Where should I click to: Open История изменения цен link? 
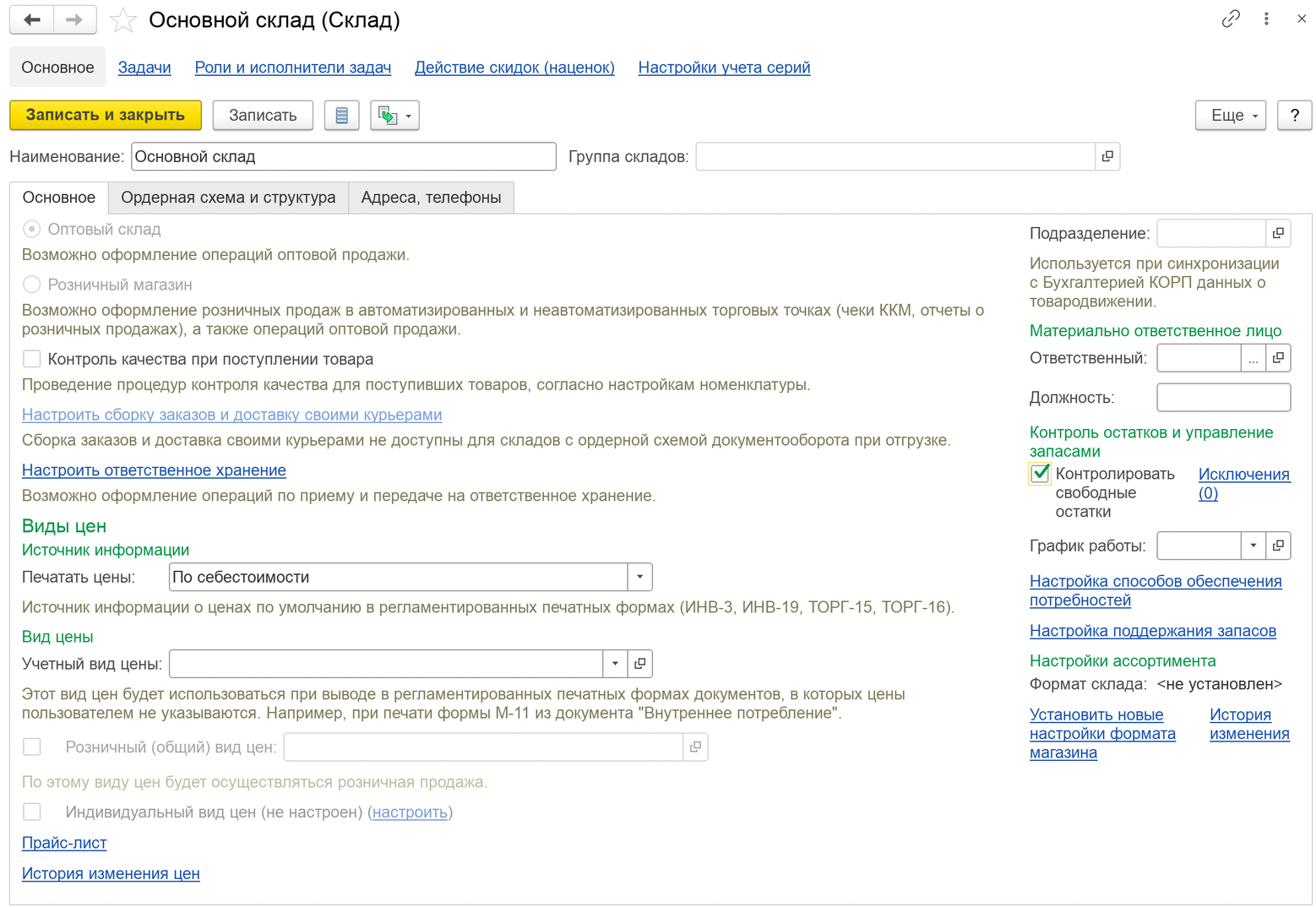tap(111, 873)
